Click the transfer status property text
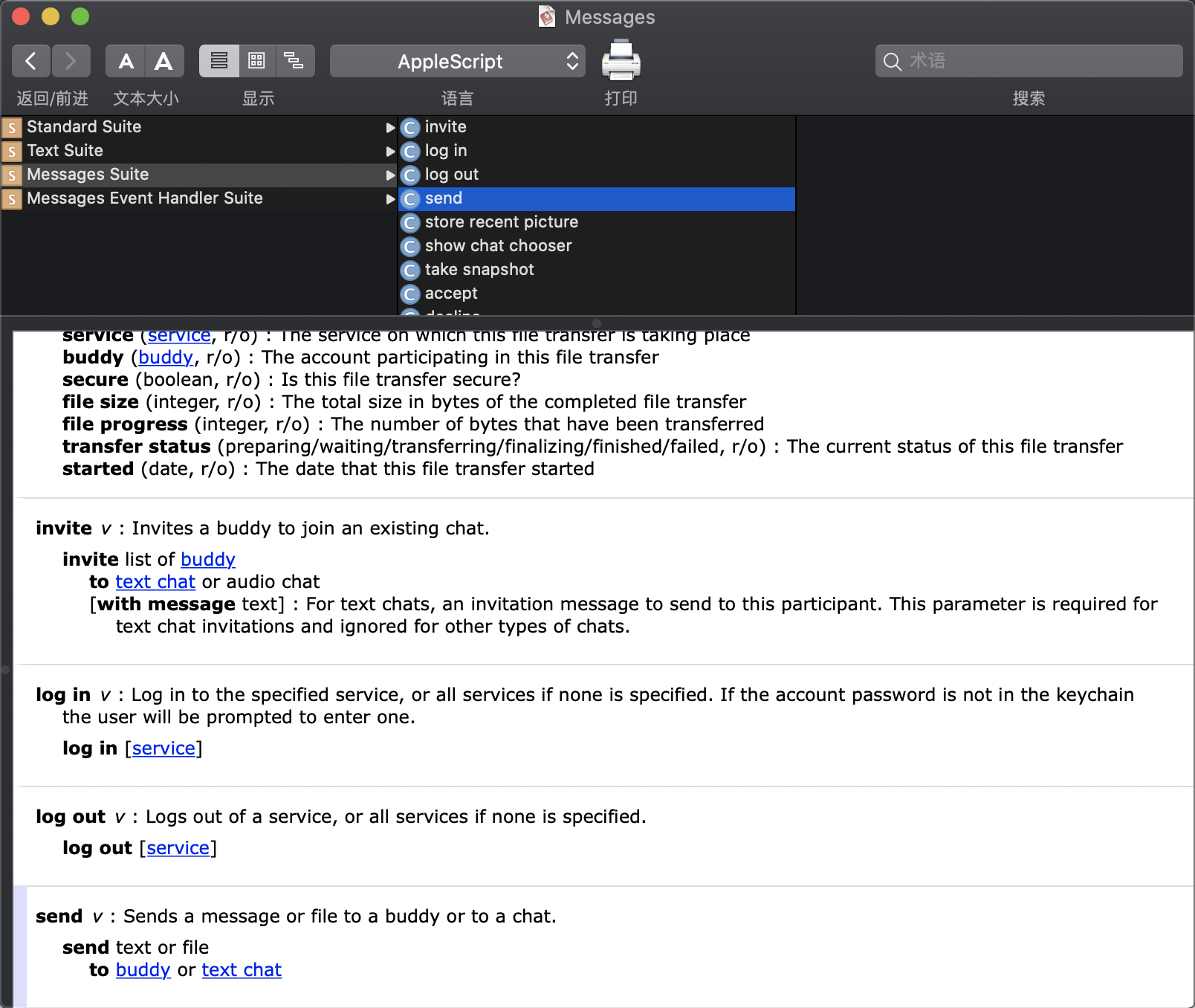The image size is (1195, 1008). [137, 447]
